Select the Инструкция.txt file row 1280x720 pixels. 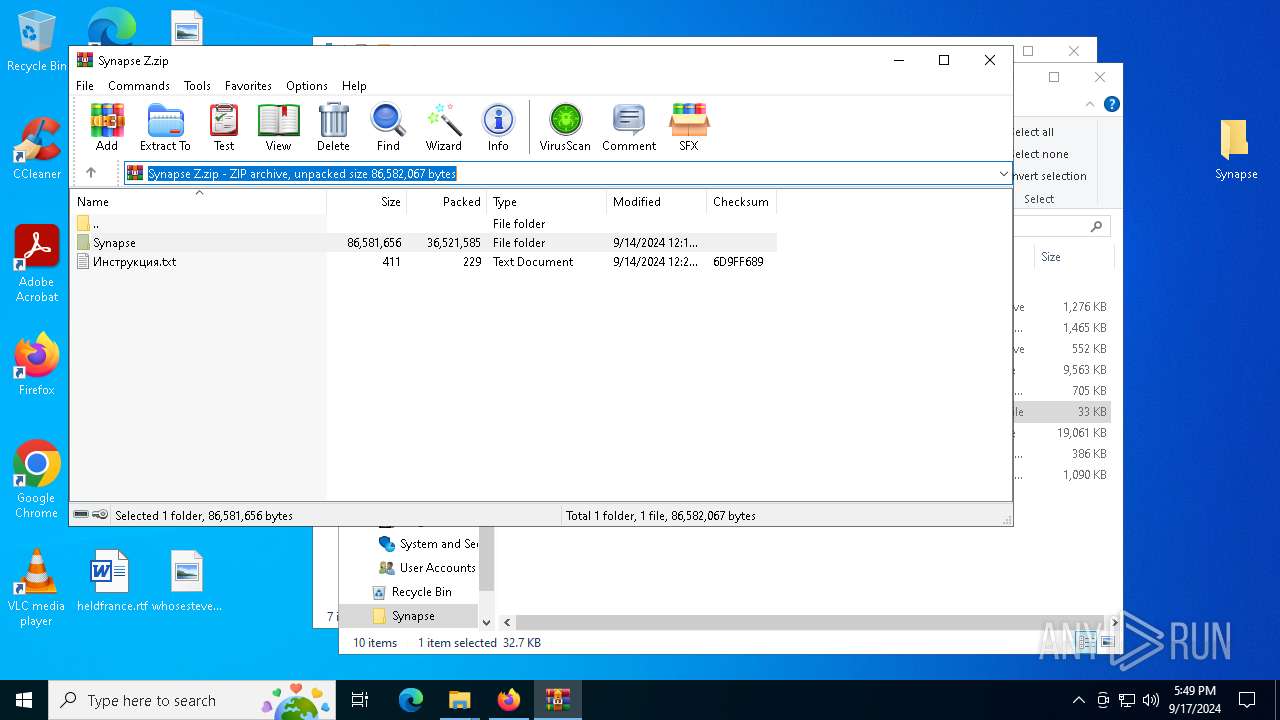pyautogui.click(x=424, y=262)
